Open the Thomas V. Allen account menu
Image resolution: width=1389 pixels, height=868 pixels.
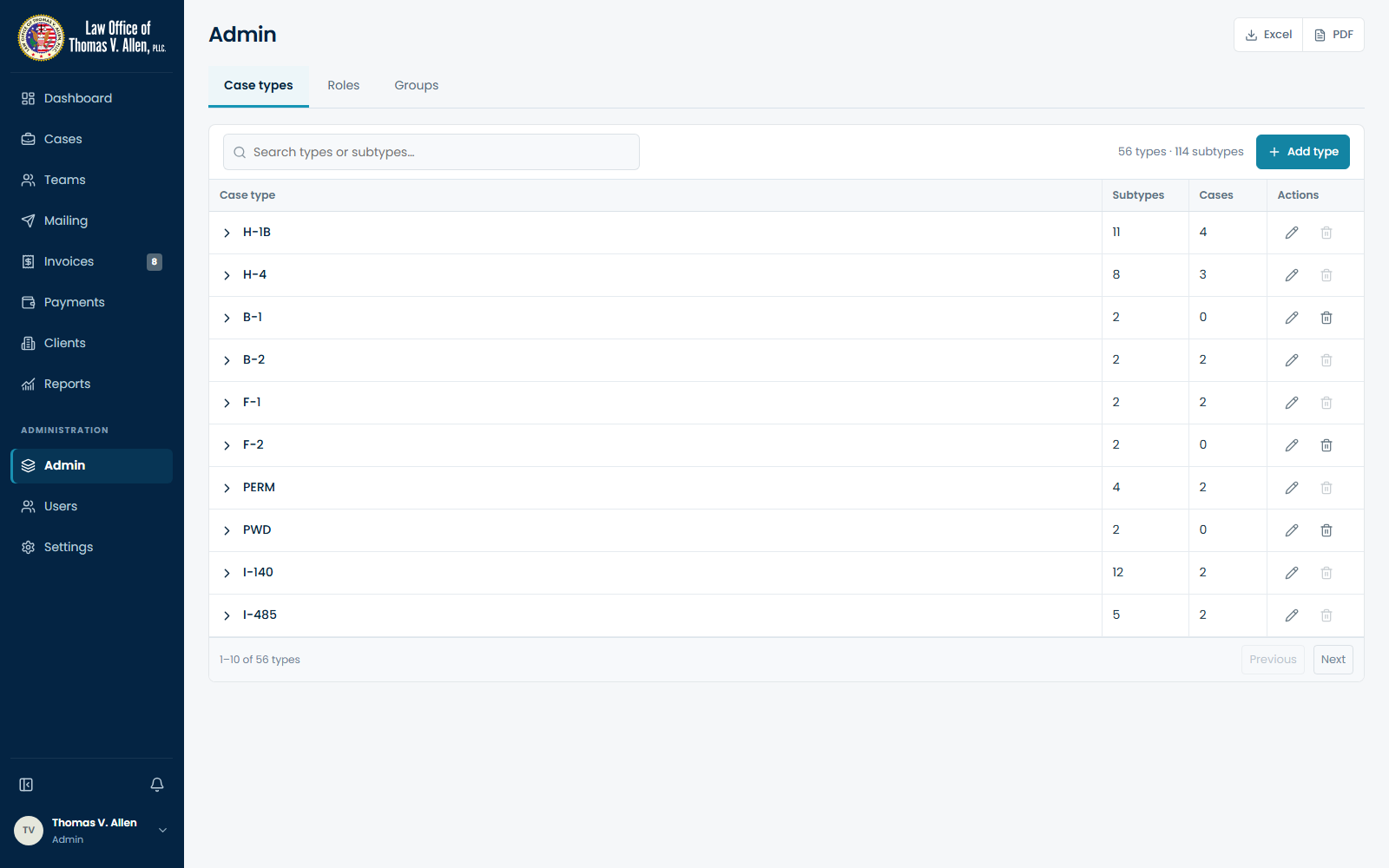(x=92, y=831)
